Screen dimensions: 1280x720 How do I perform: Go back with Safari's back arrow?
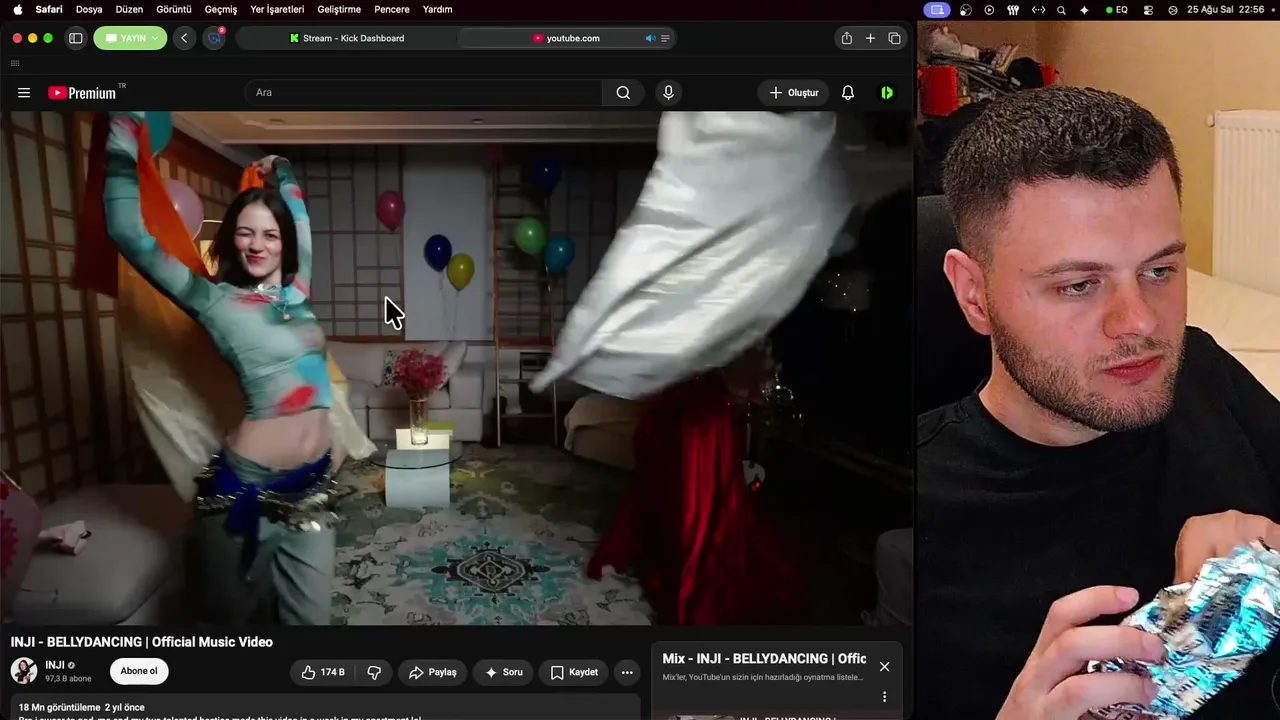(x=184, y=38)
